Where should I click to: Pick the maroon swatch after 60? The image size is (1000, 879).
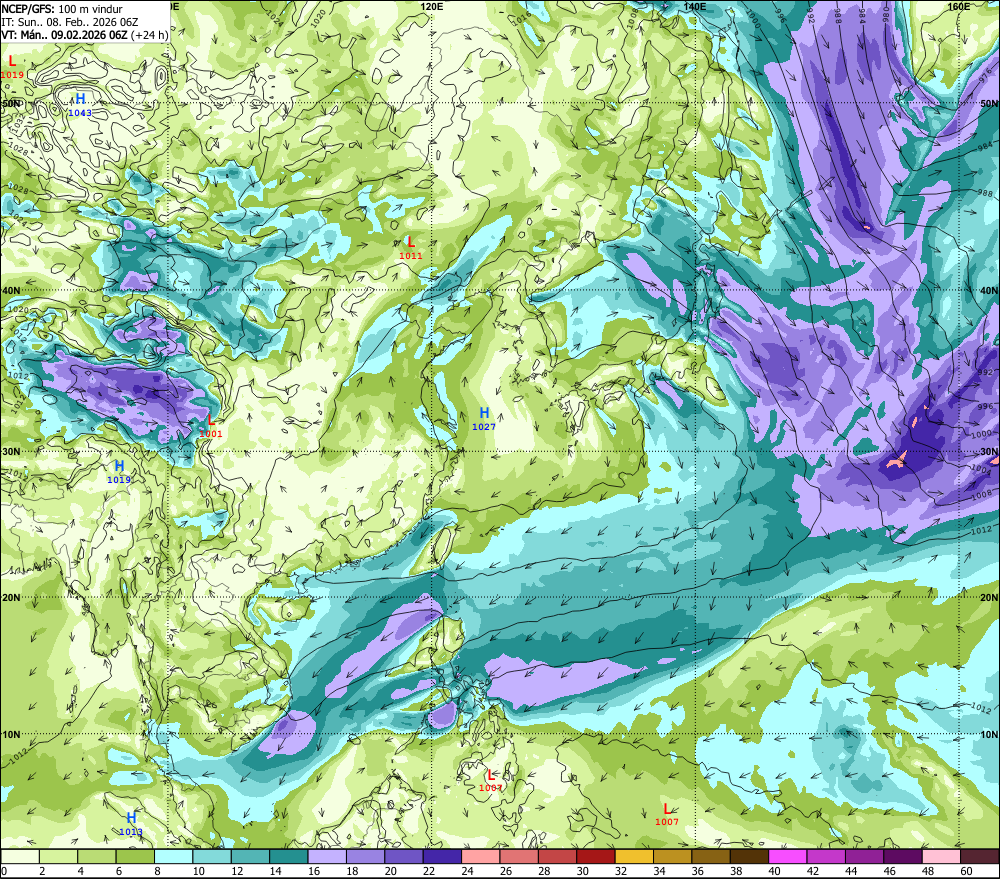point(980,856)
